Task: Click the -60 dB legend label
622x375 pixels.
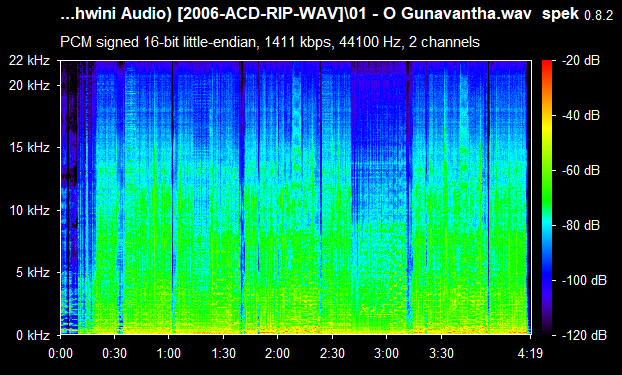Action: (x=581, y=171)
